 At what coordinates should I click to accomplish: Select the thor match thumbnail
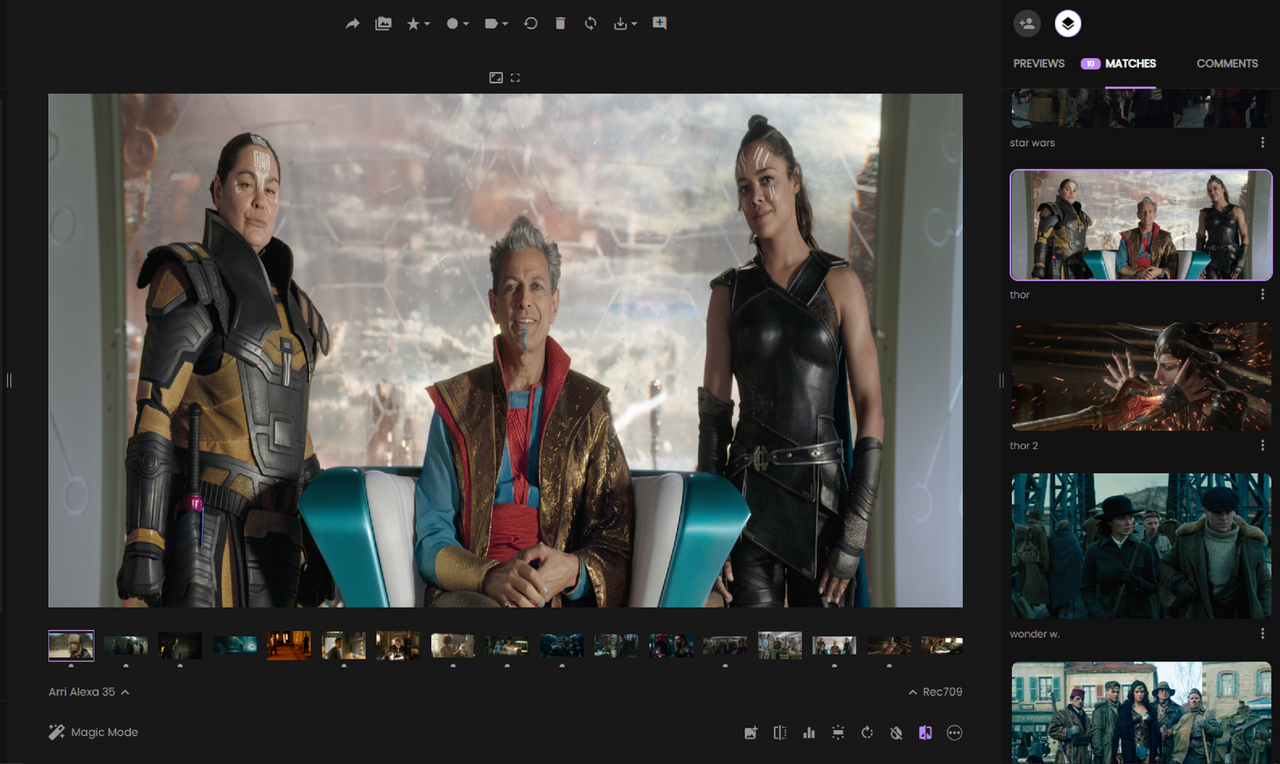(1141, 225)
